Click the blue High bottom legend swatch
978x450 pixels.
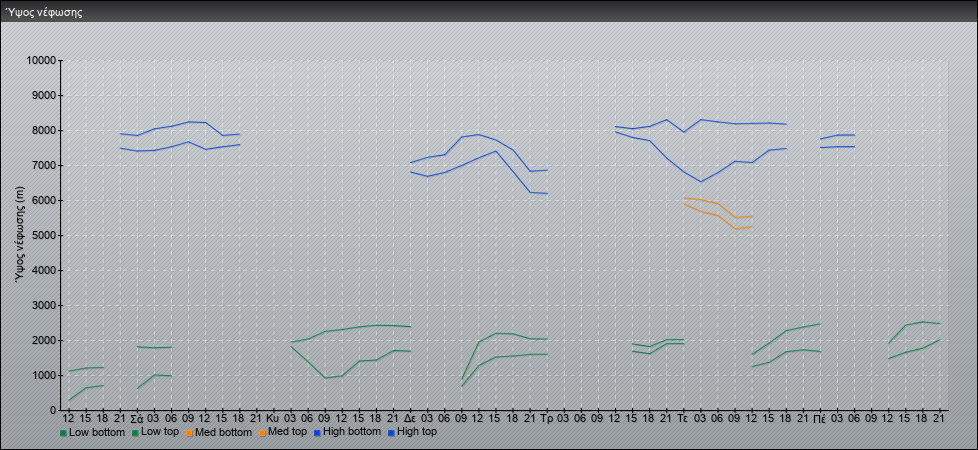coord(317,433)
